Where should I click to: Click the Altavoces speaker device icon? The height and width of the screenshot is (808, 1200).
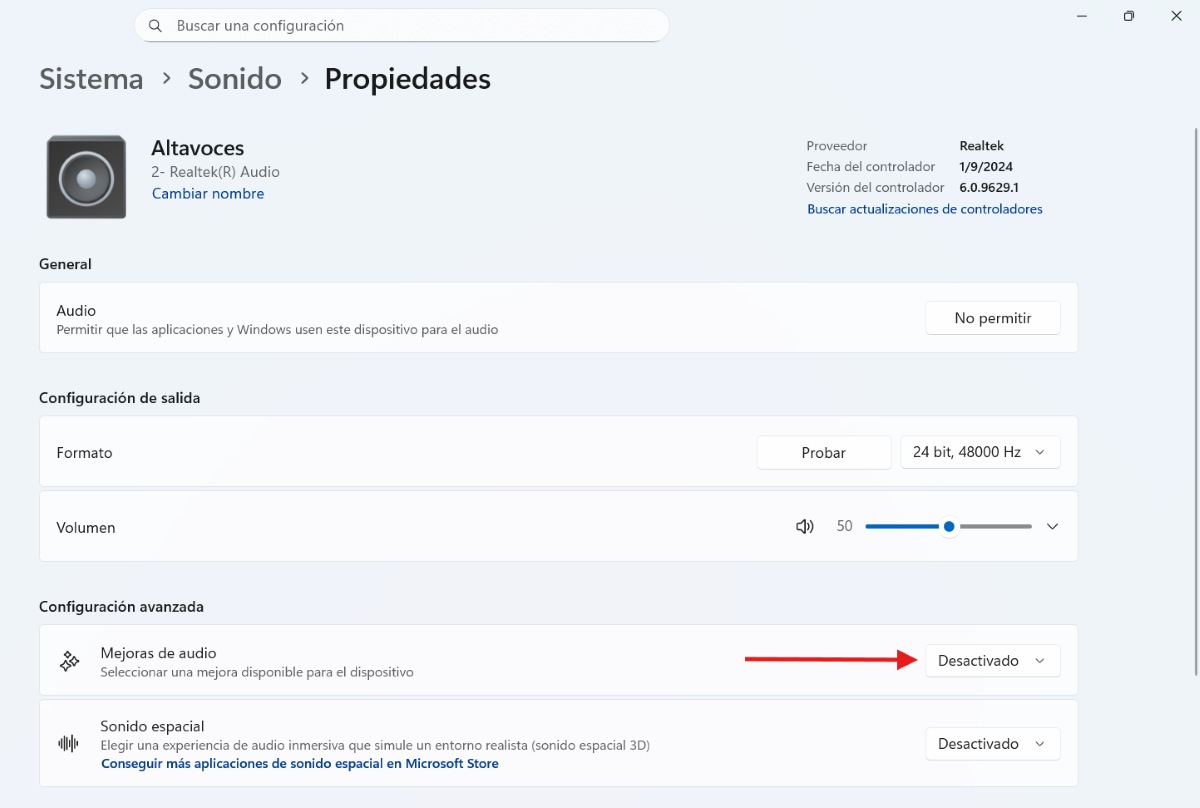click(86, 177)
